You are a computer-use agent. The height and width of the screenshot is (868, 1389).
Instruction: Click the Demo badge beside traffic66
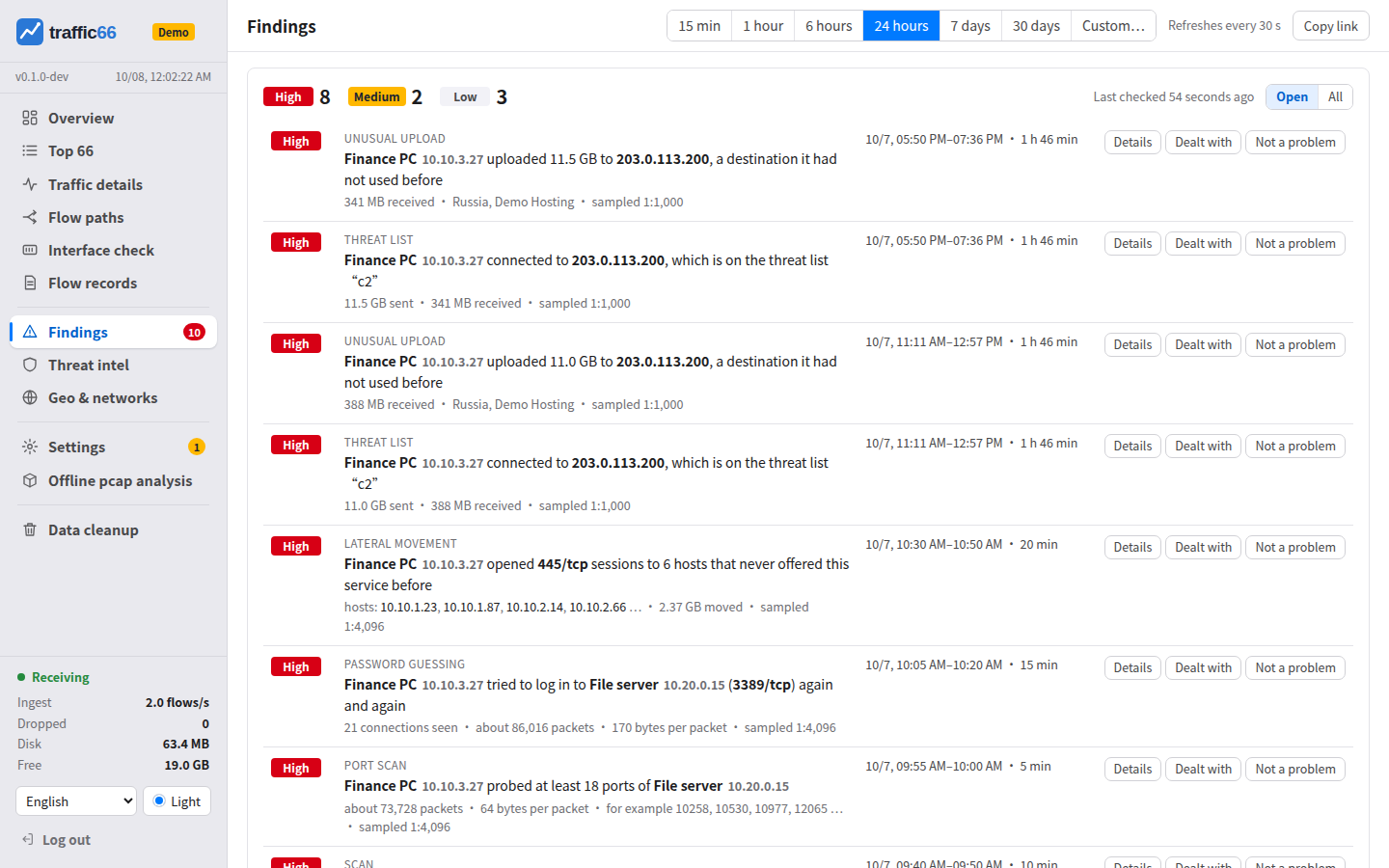(174, 32)
